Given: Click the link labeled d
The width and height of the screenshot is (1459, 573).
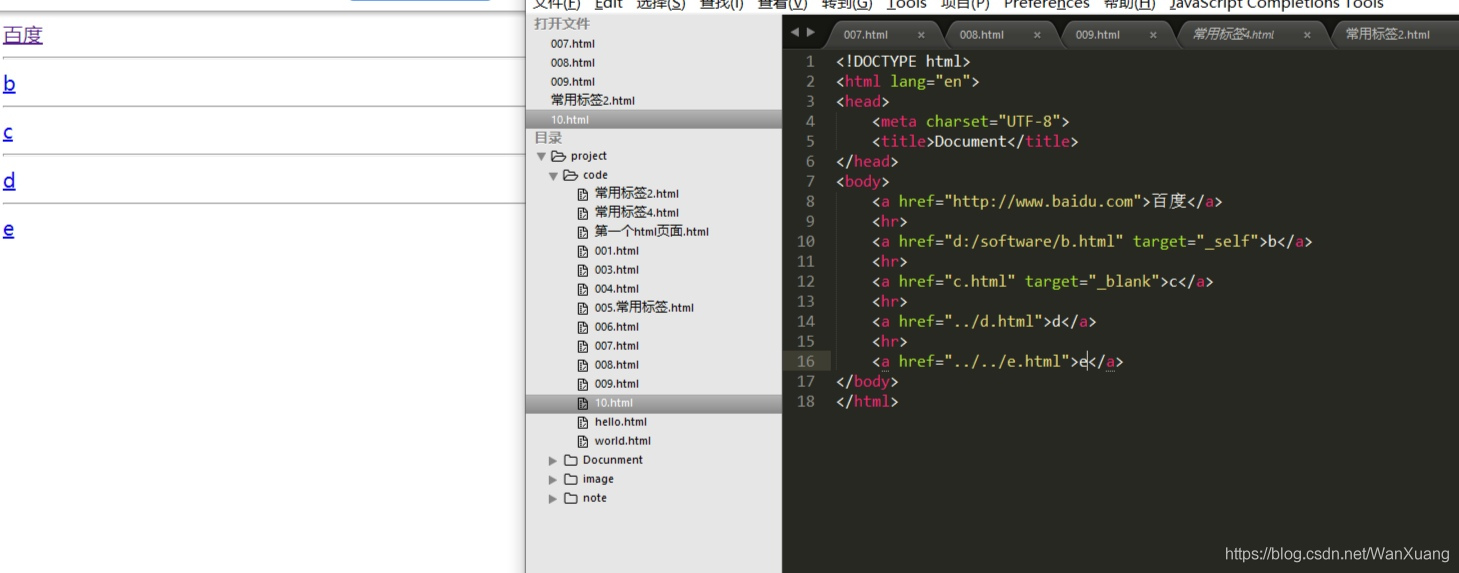Looking at the screenshot, I should click(x=9, y=181).
